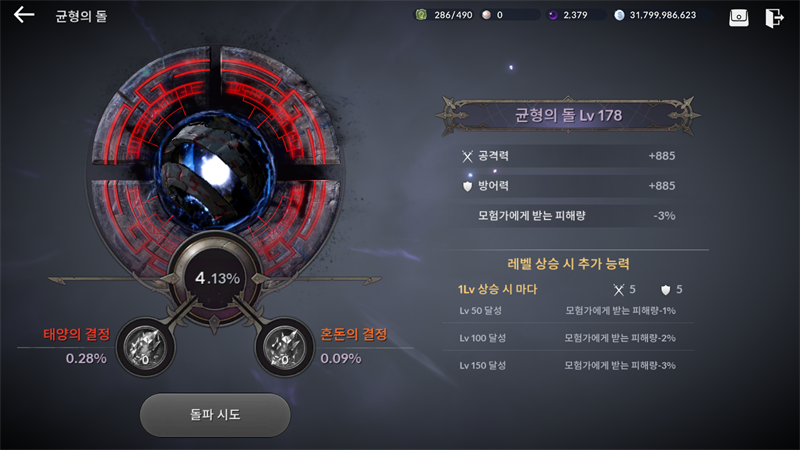The width and height of the screenshot is (800, 450).
Task: Click the exit door icon
Action: (x=774, y=17)
